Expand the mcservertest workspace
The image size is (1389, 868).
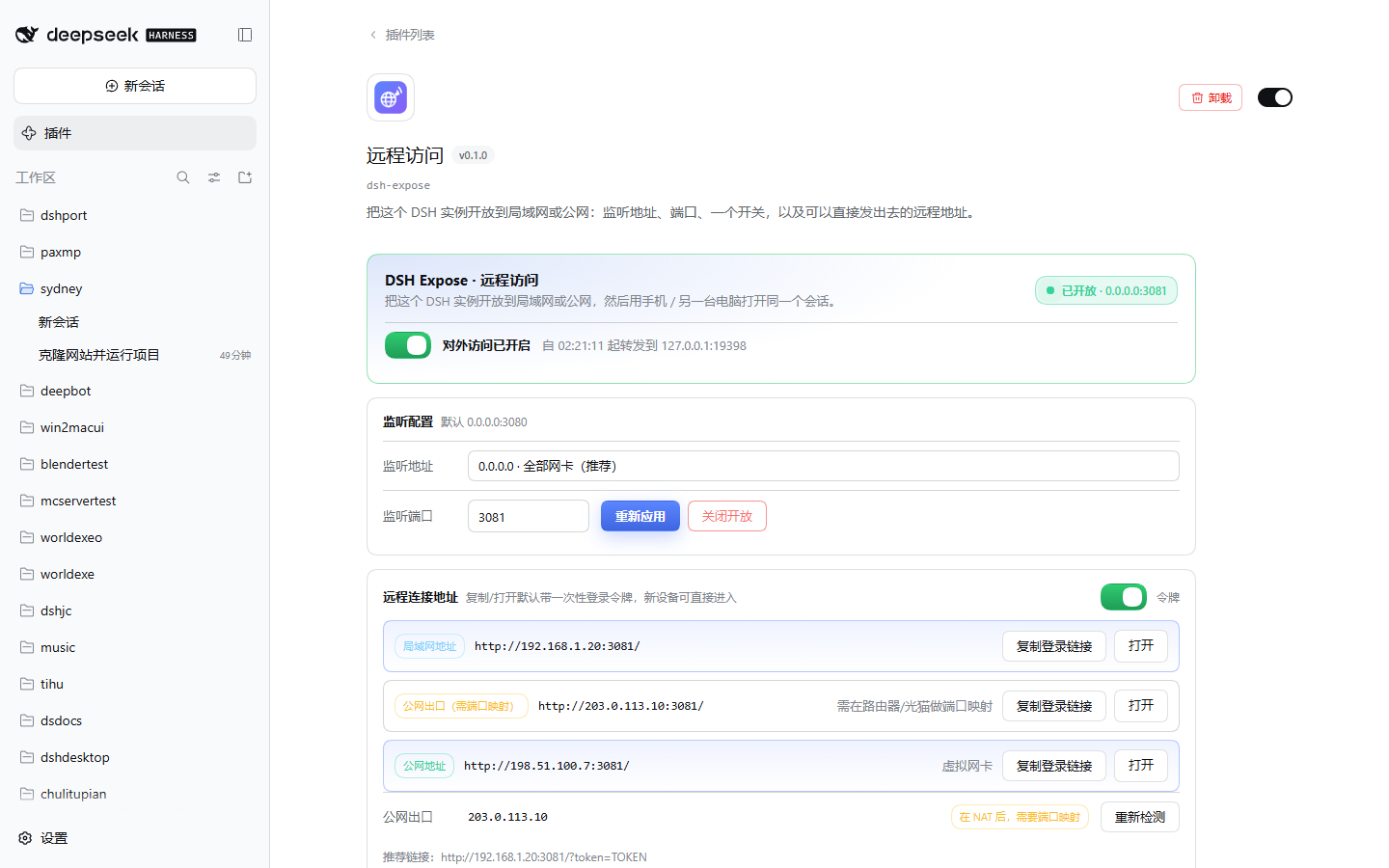(135, 501)
